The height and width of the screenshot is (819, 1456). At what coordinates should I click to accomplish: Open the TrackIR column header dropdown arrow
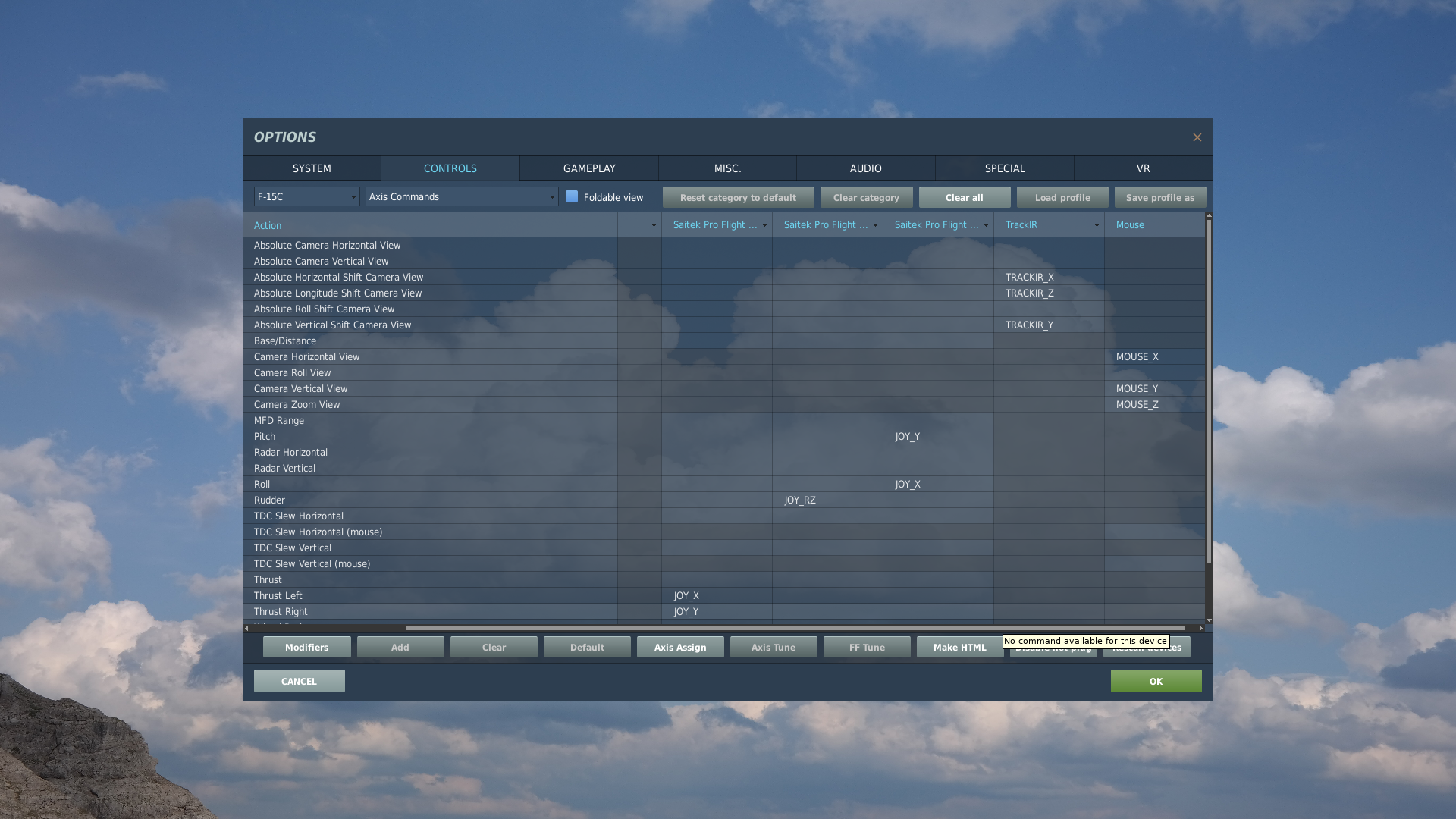pos(1097,225)
